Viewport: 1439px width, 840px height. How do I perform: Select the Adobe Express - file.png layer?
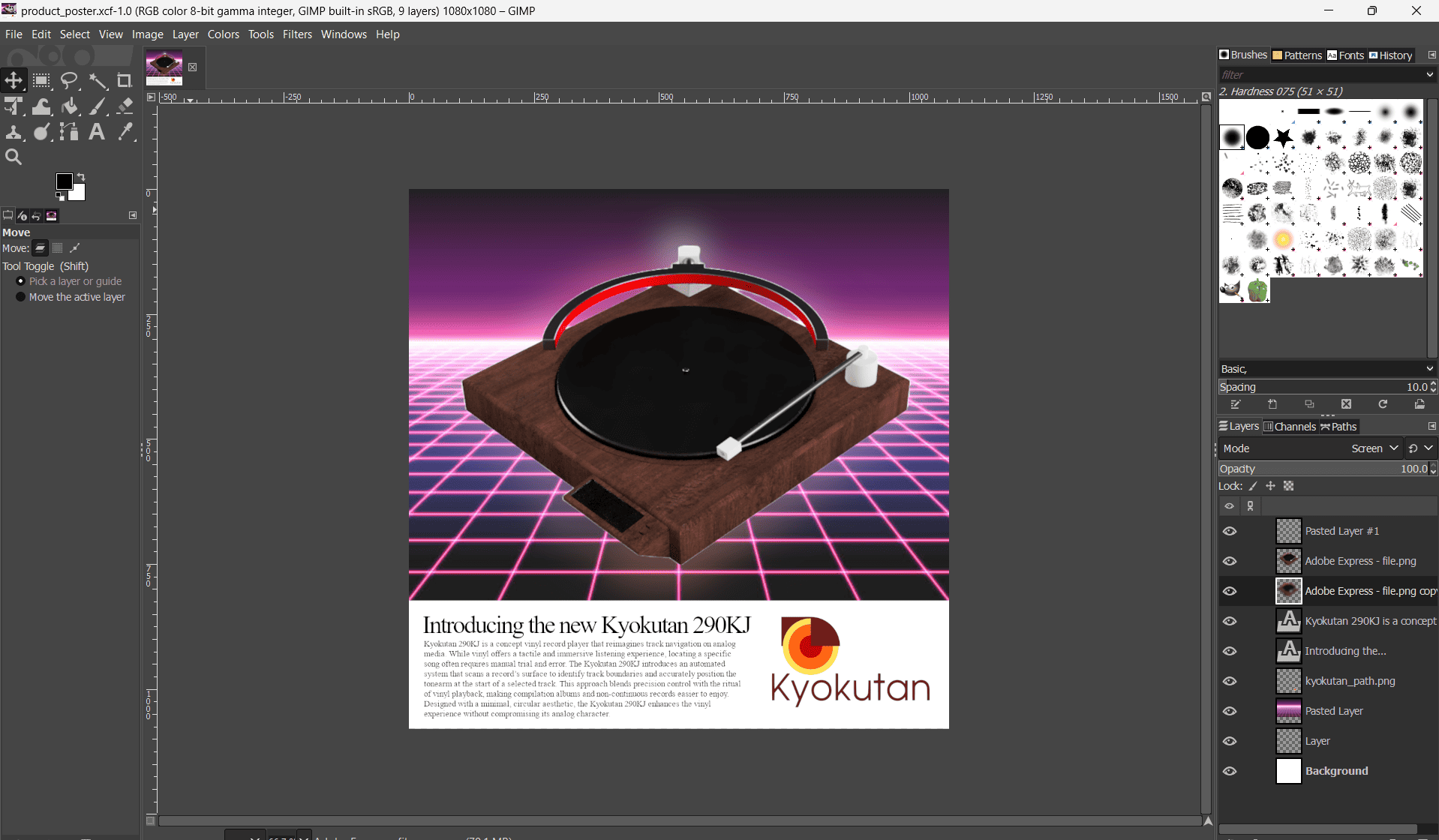pyautogui.click(x=1359, y=560)
